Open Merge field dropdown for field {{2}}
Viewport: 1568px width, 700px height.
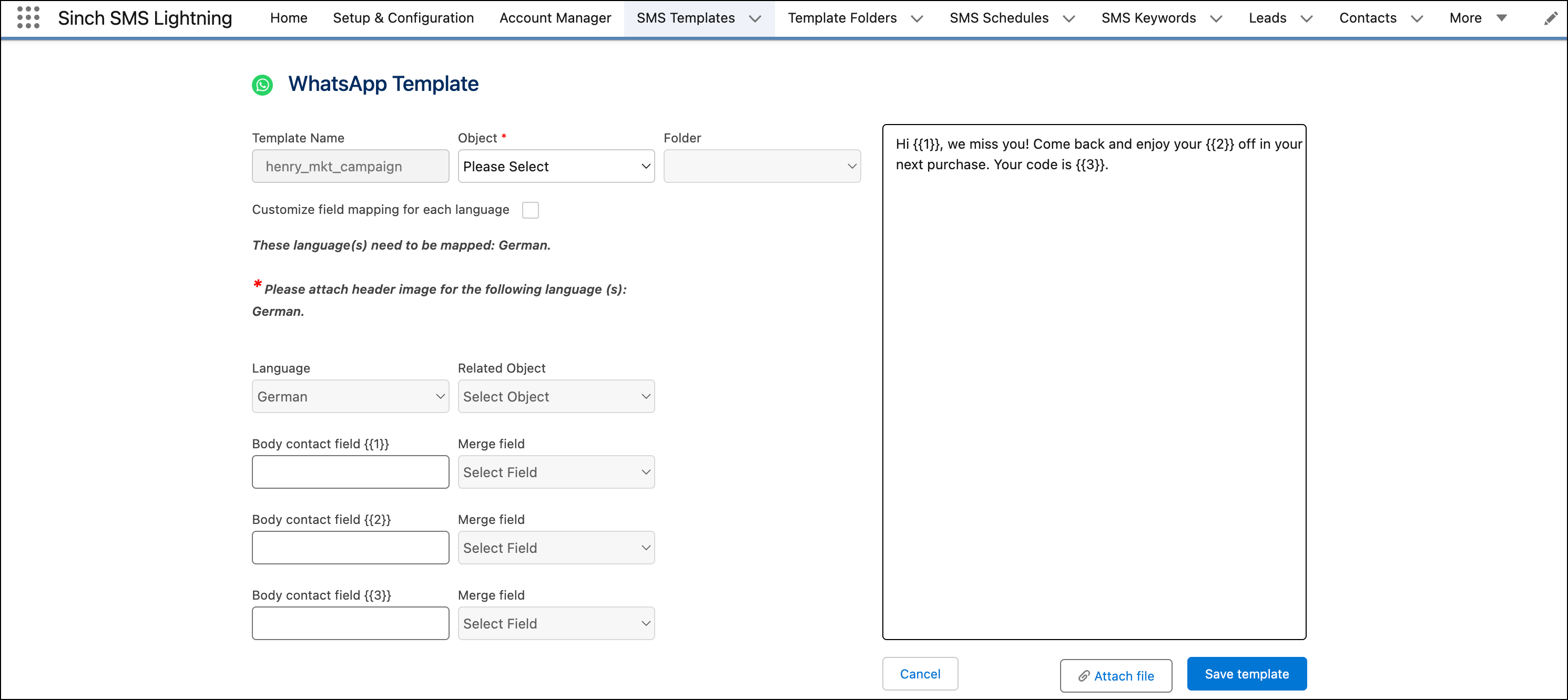[556, 548]
